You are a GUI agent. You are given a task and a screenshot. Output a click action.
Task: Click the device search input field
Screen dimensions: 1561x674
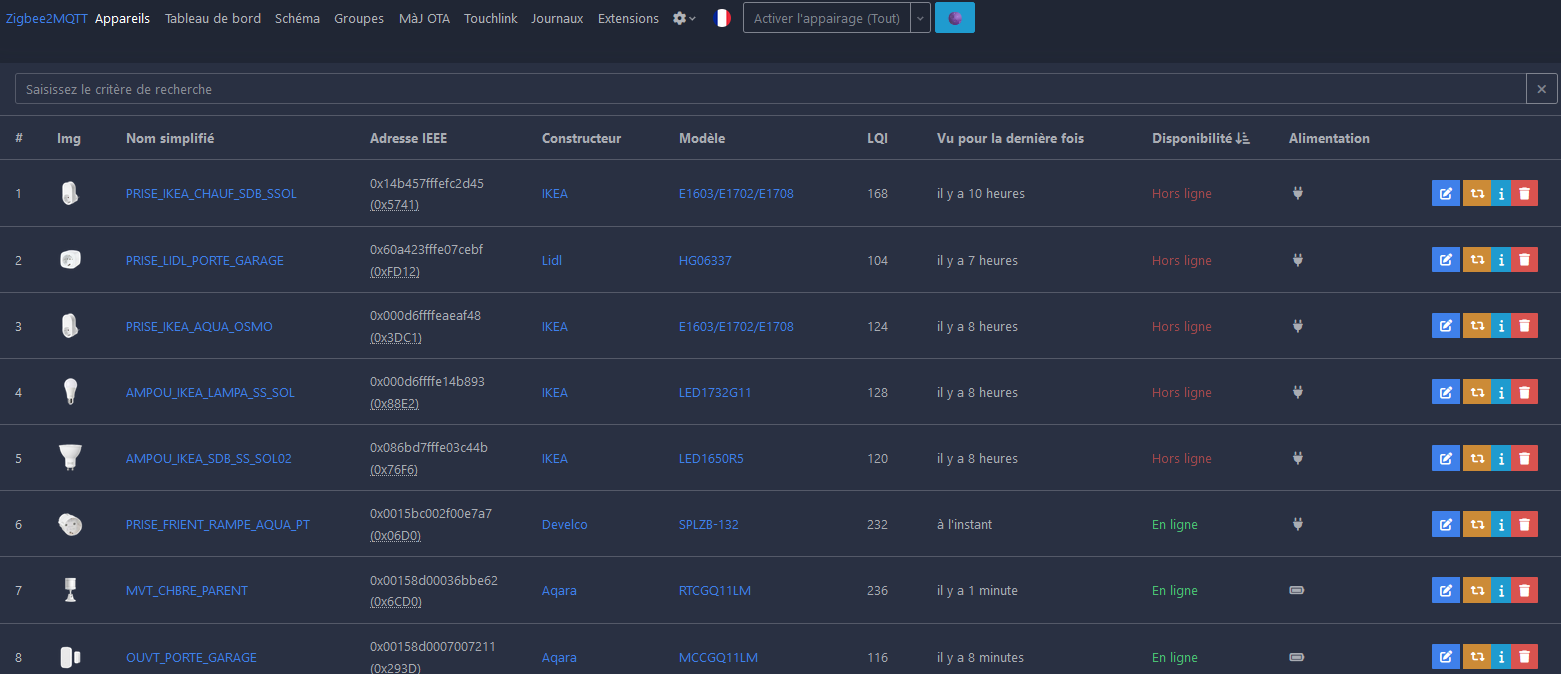click(x=770, y=89)
